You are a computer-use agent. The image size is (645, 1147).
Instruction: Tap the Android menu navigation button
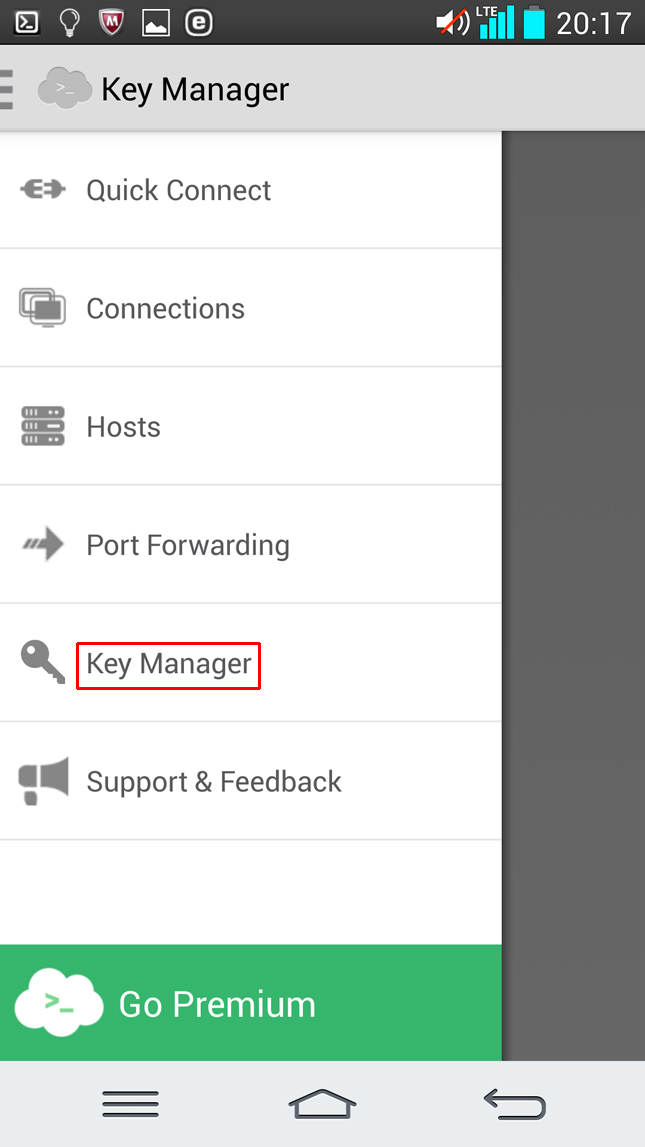pos(130,1103)
